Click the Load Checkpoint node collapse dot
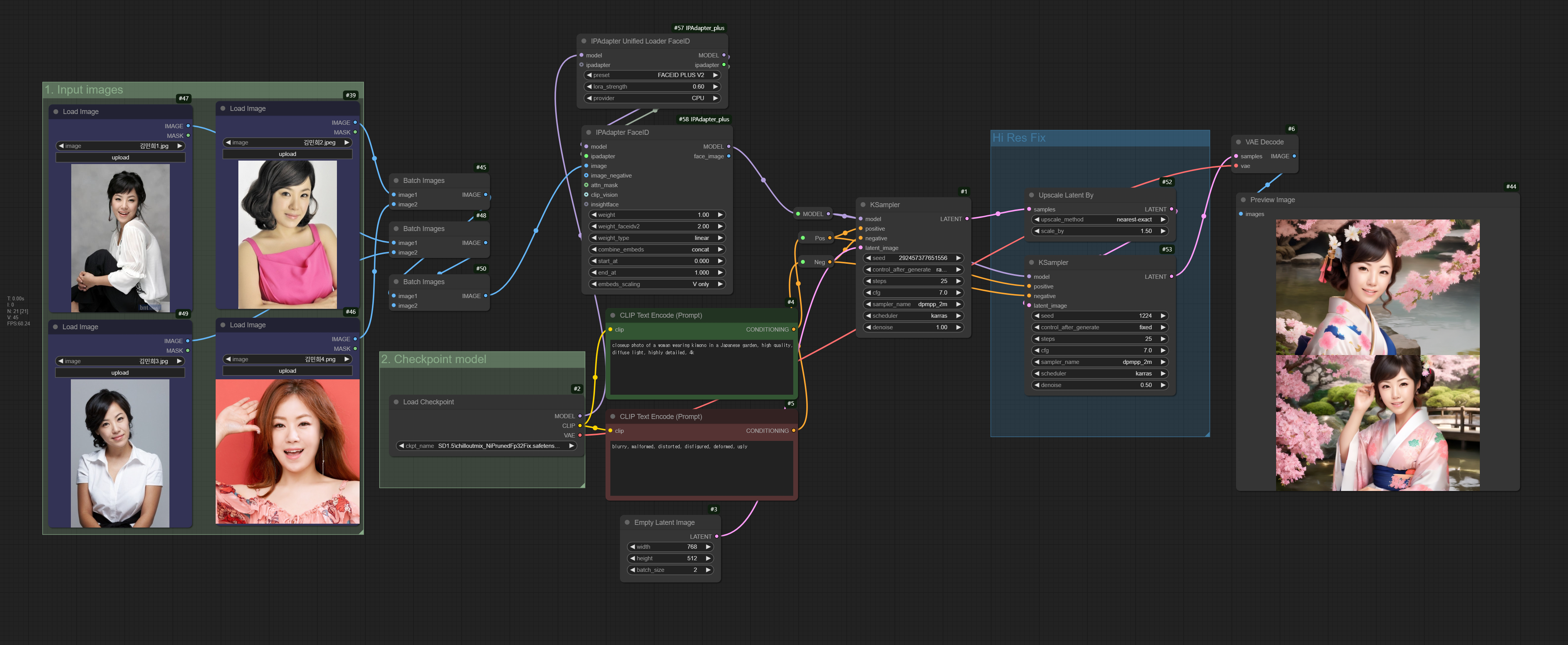This screenshot has height=645, width=1568. pyautogui.click(x=396, y=402)
